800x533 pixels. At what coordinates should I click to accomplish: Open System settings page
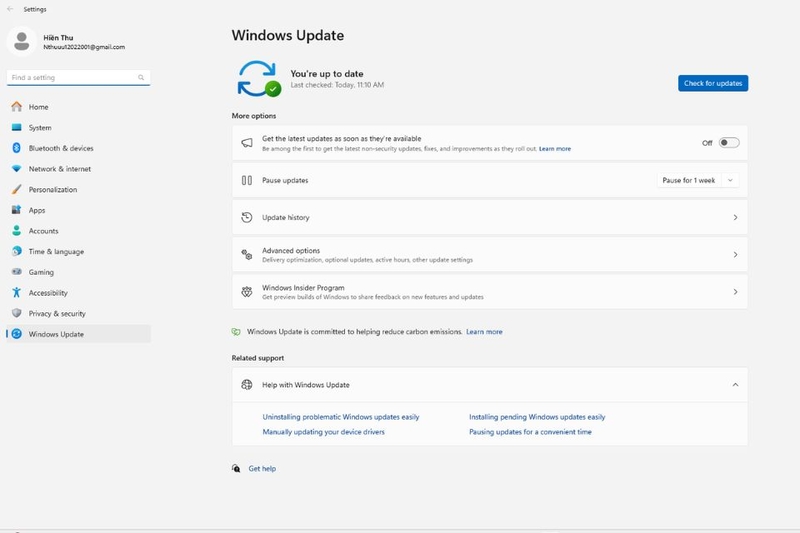click(x=79, y=128)
